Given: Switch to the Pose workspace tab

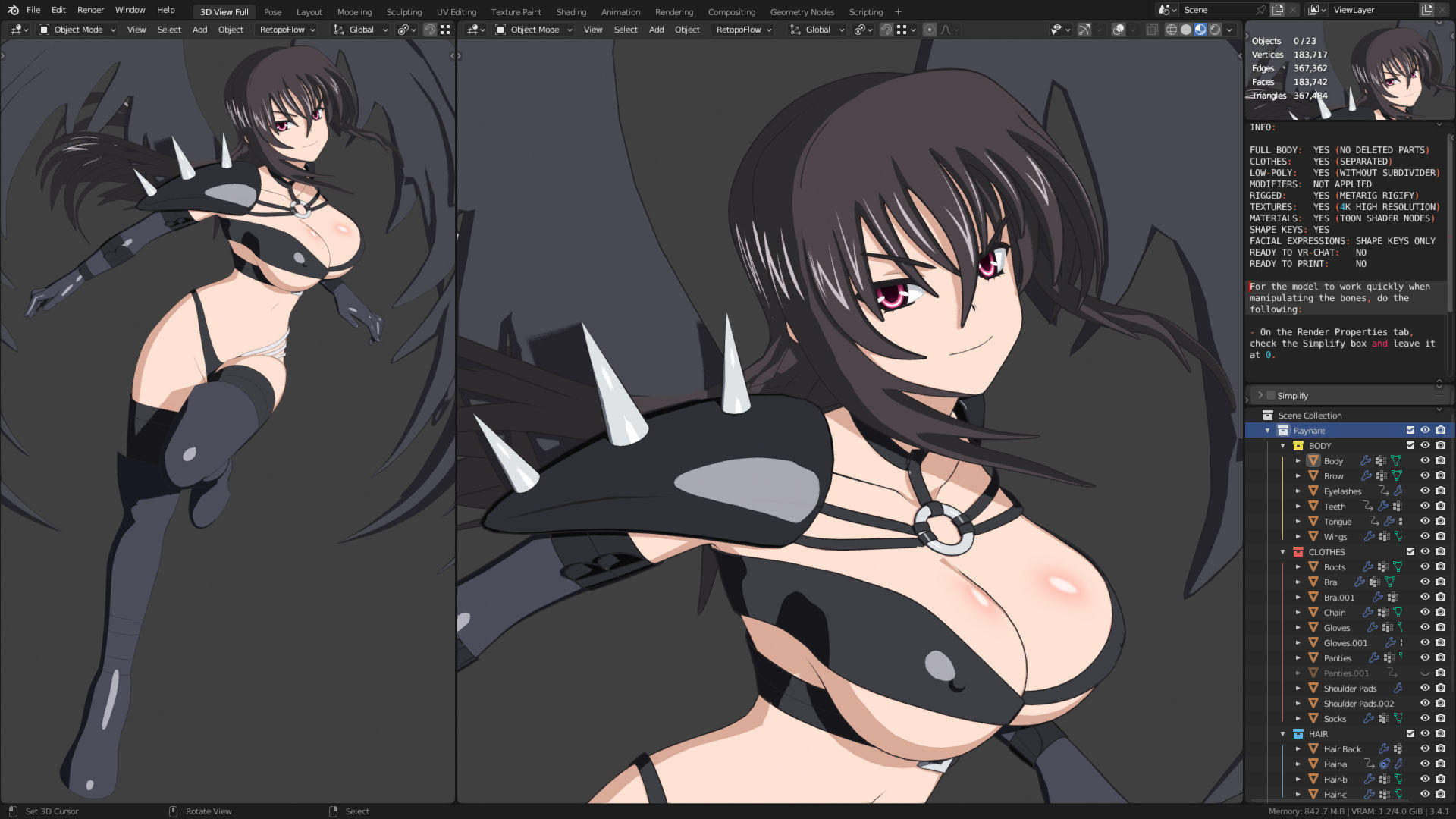Looking at the screenshot, I should pyautogui.click(x=272, y=12).
